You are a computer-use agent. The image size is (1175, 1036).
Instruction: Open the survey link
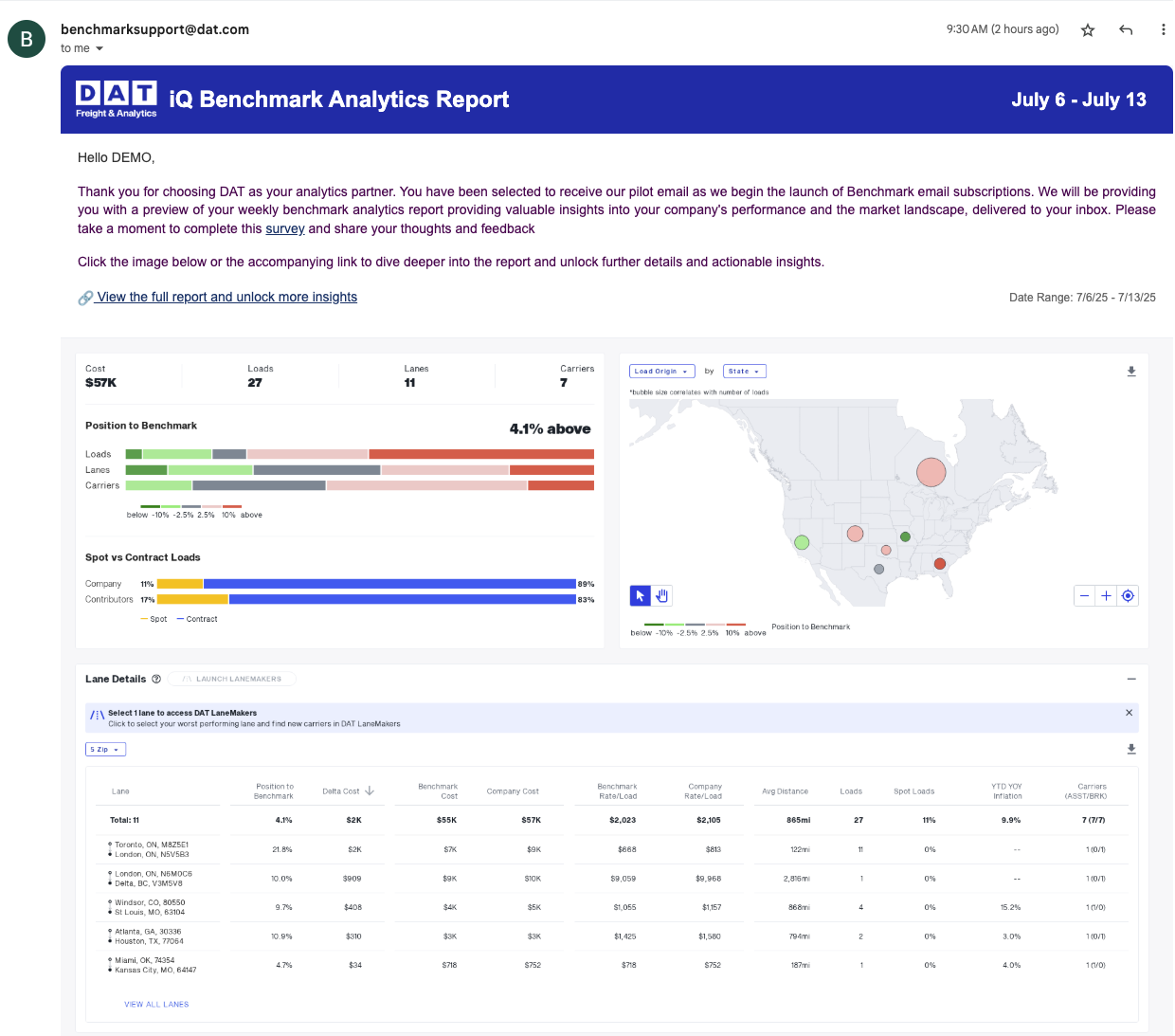click(x=284, y=228)
